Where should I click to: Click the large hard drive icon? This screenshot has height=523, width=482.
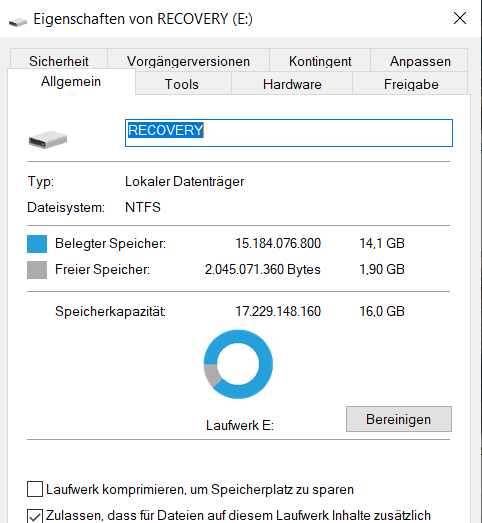[x=48, y=139]
